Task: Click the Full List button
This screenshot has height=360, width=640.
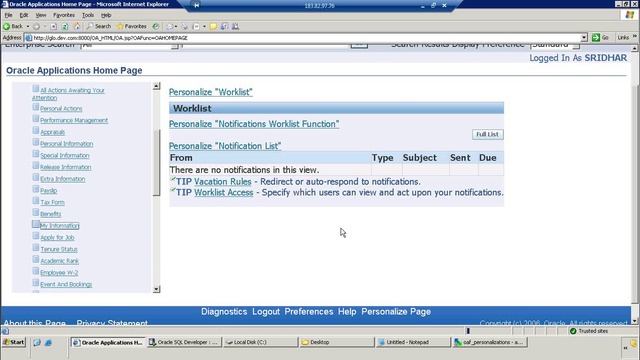Action: click(x=488, y=134)
